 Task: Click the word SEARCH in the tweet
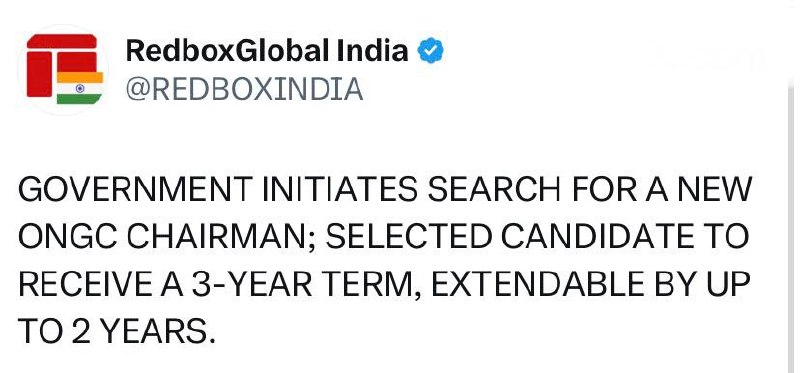(494, 189)
